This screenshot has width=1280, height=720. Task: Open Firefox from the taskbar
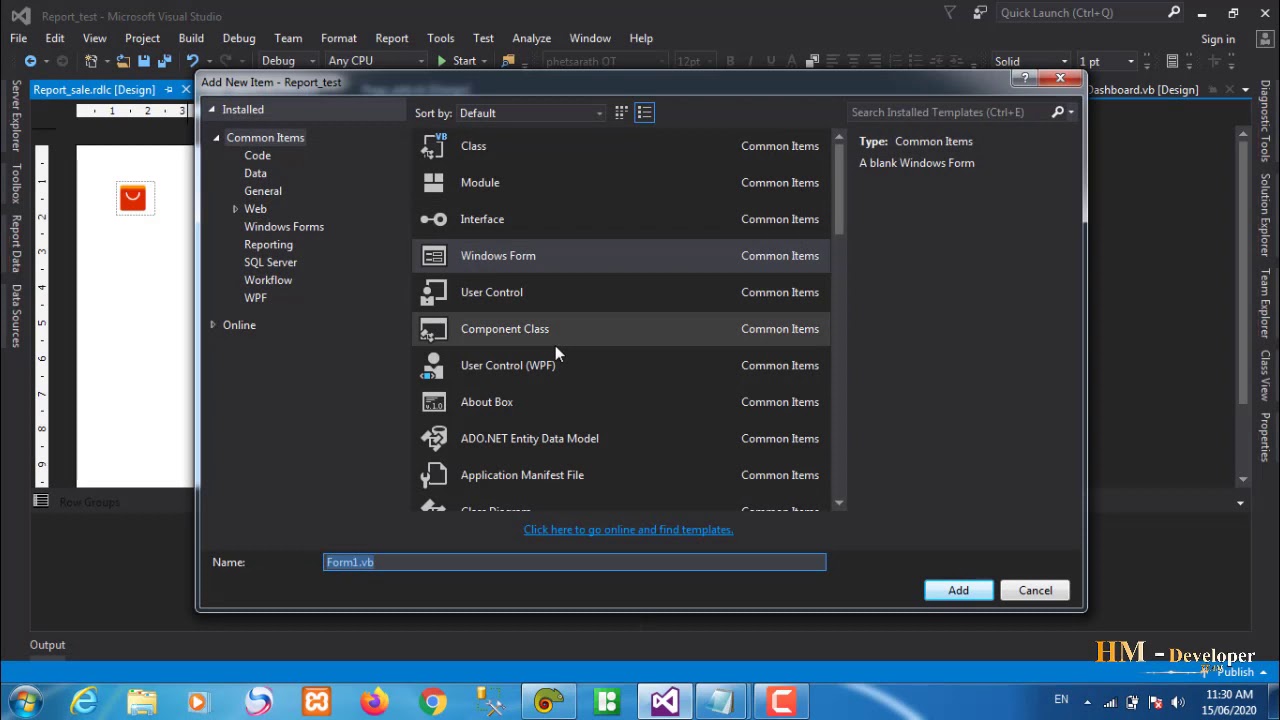pyautogui.click(x=375, y=702)
